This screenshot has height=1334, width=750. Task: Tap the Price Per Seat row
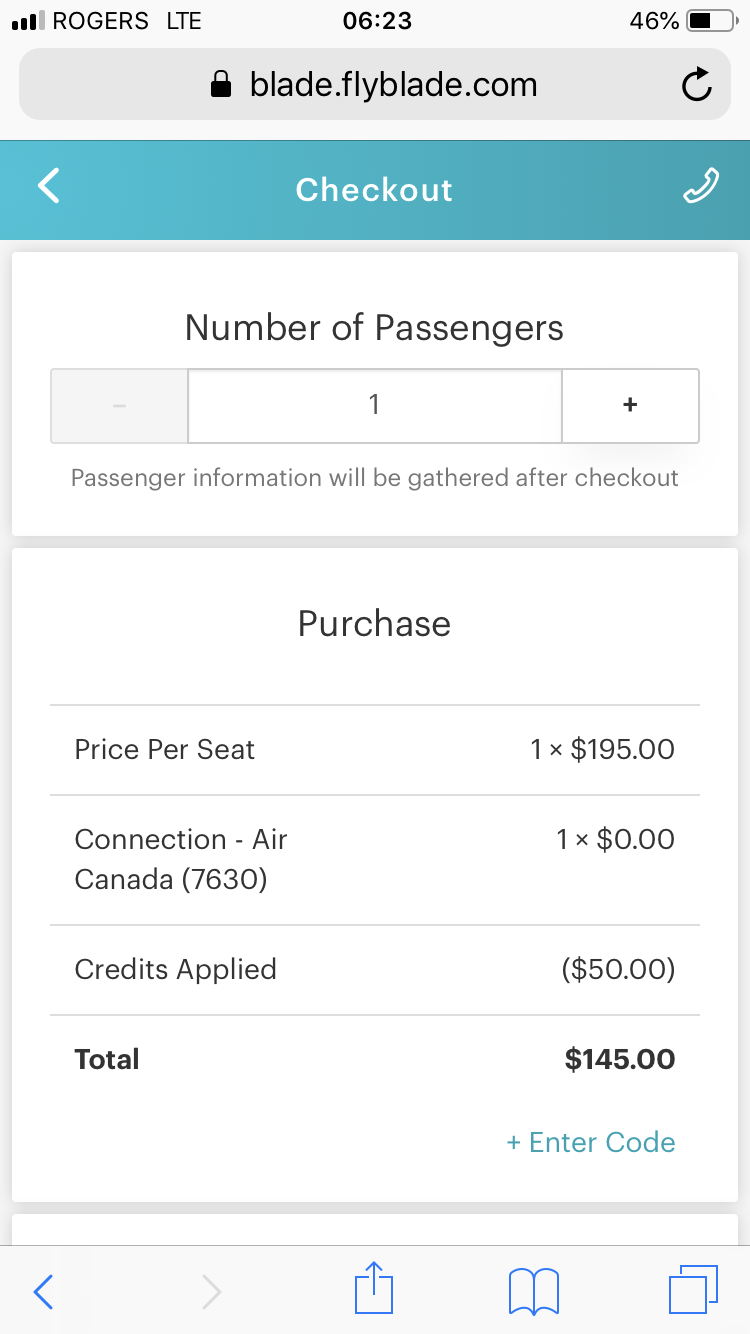(x=374, y=750)
